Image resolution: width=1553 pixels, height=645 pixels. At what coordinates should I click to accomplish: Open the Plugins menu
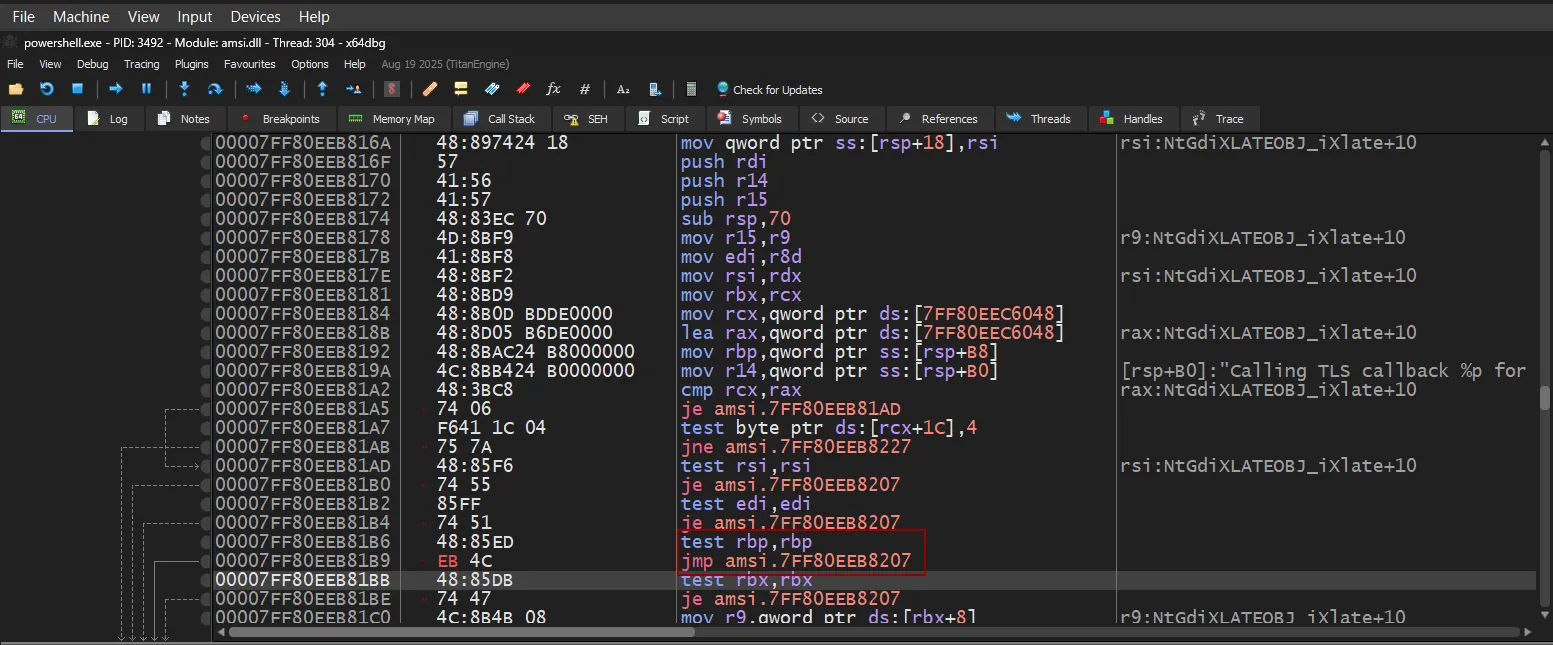pos(192,64)
